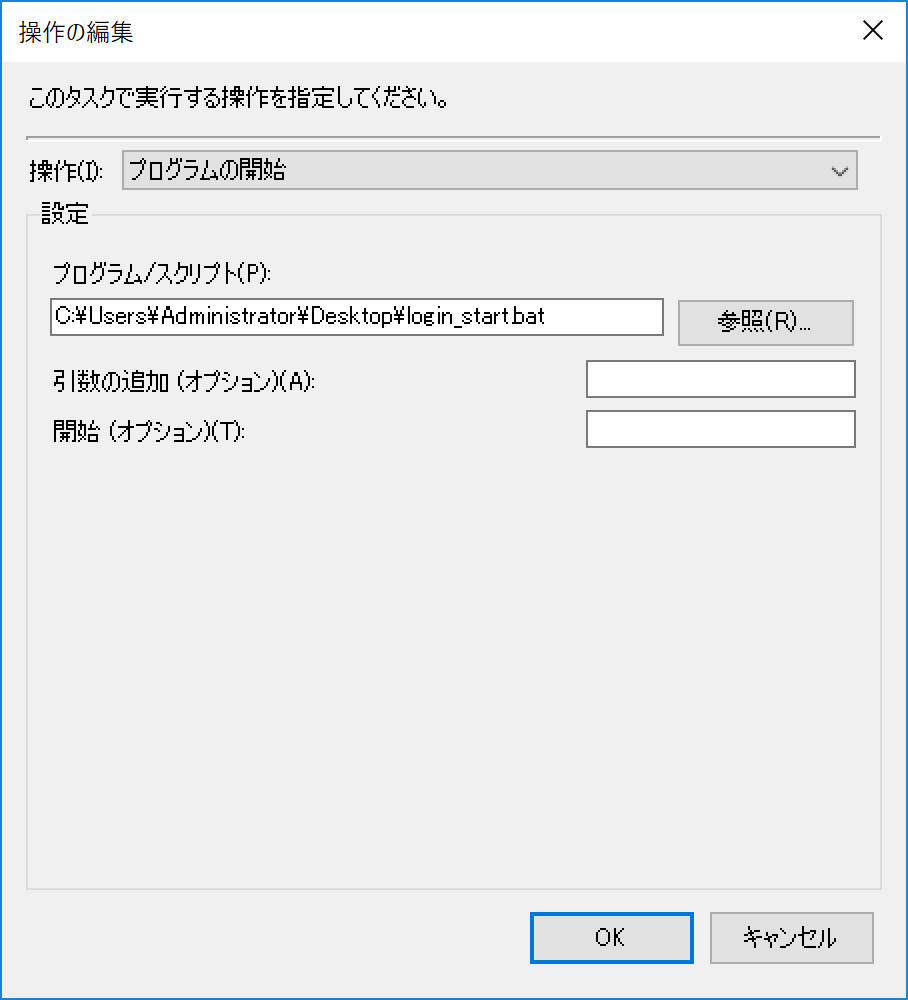Click the 引数の追加 (オプション) input box
Viewport: 908px width, 1000px height.
[x=721, y=379]
